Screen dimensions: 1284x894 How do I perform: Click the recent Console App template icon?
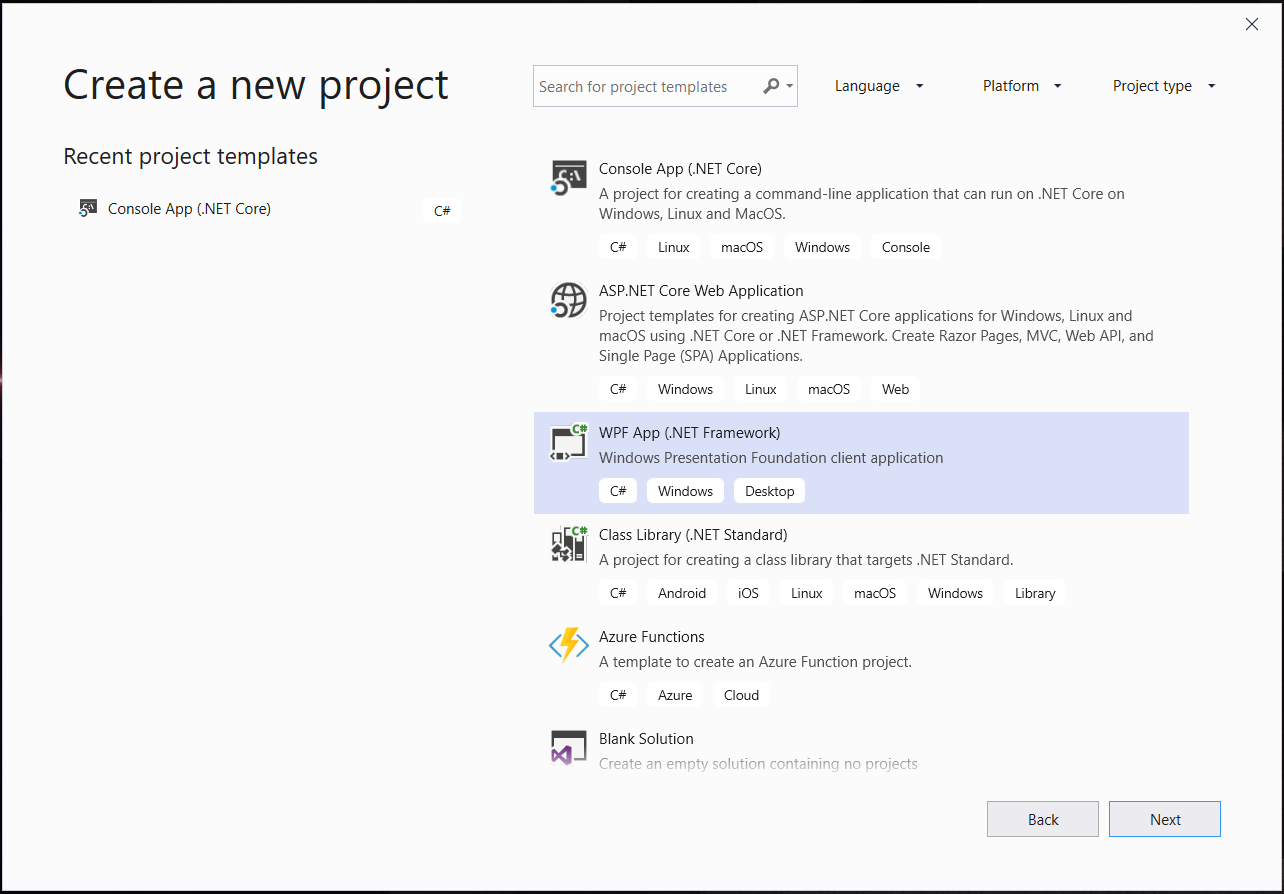(x=88, y=209)
